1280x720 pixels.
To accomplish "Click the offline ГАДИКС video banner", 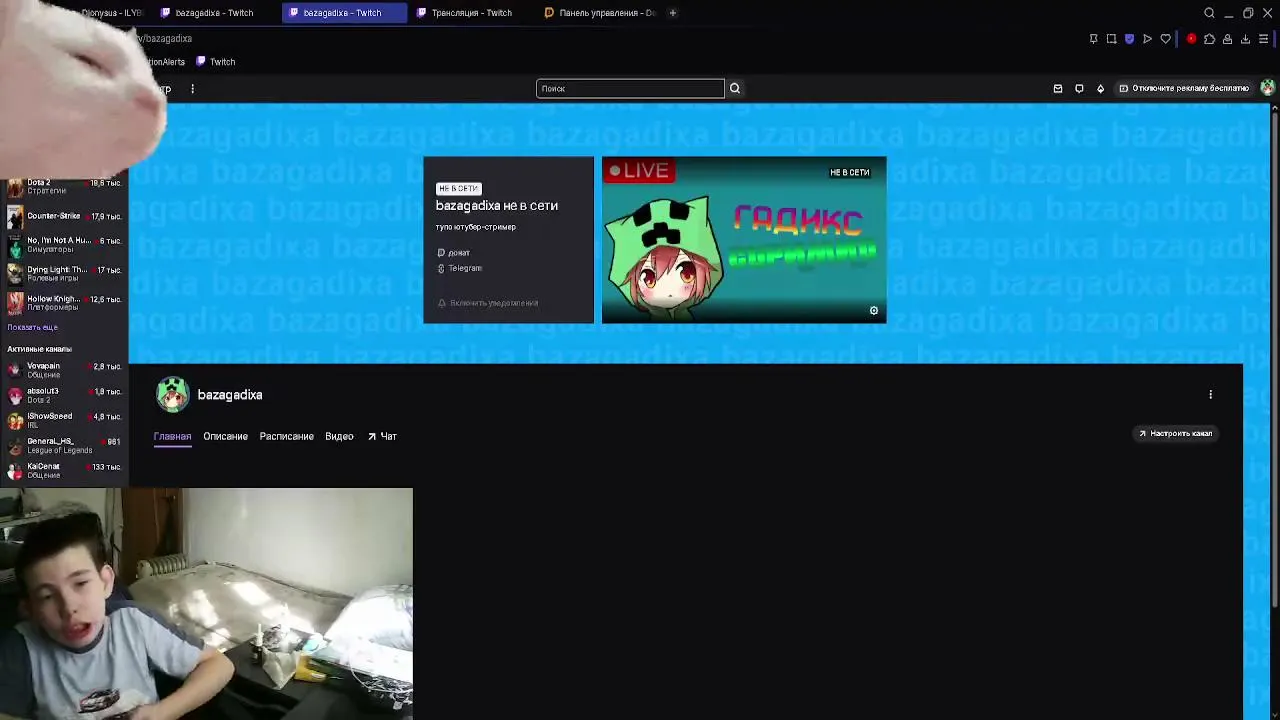I will (x=744, y=240).
